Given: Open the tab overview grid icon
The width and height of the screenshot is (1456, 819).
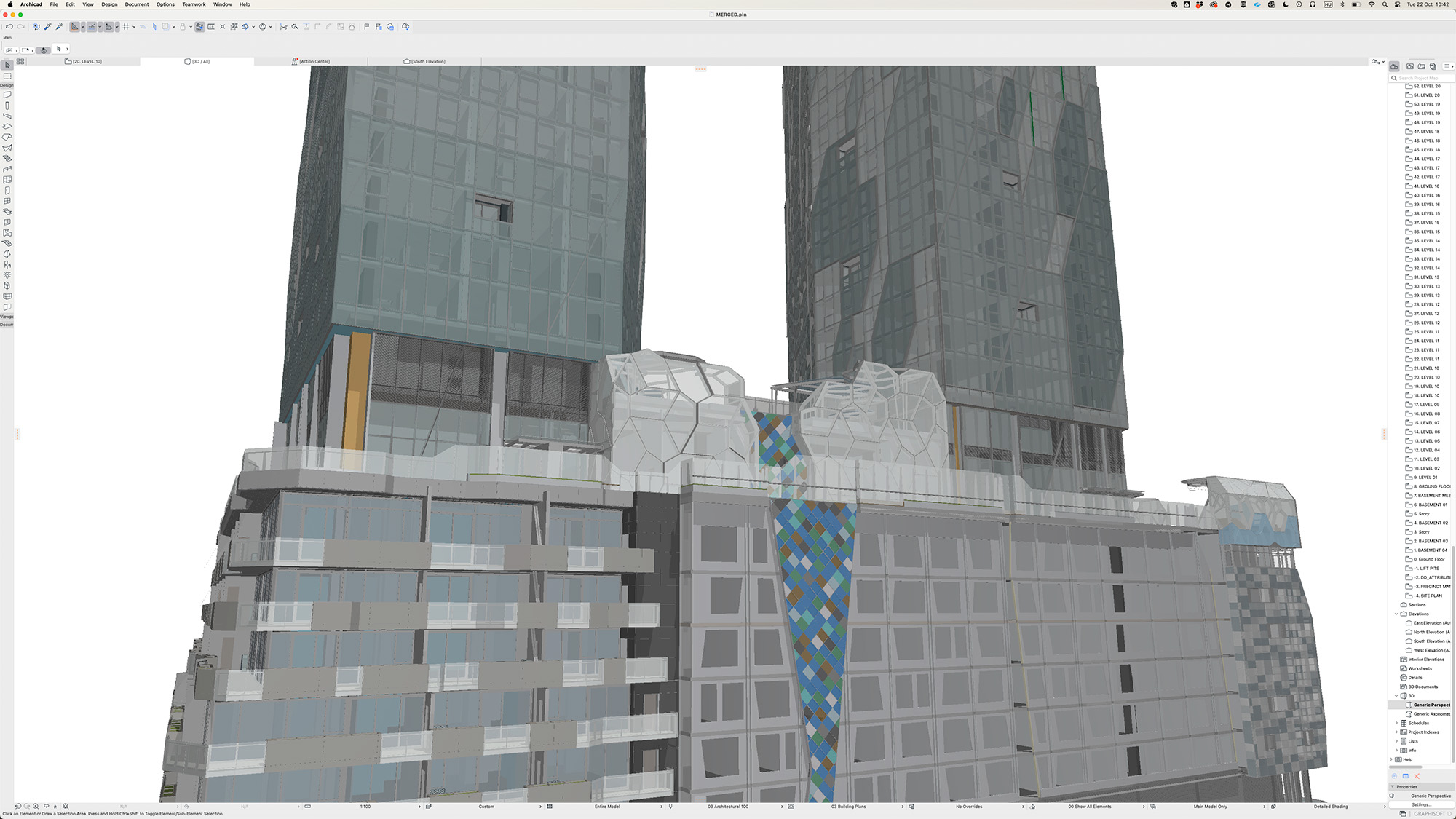Looking at the screenshot, I should point(20,61).
